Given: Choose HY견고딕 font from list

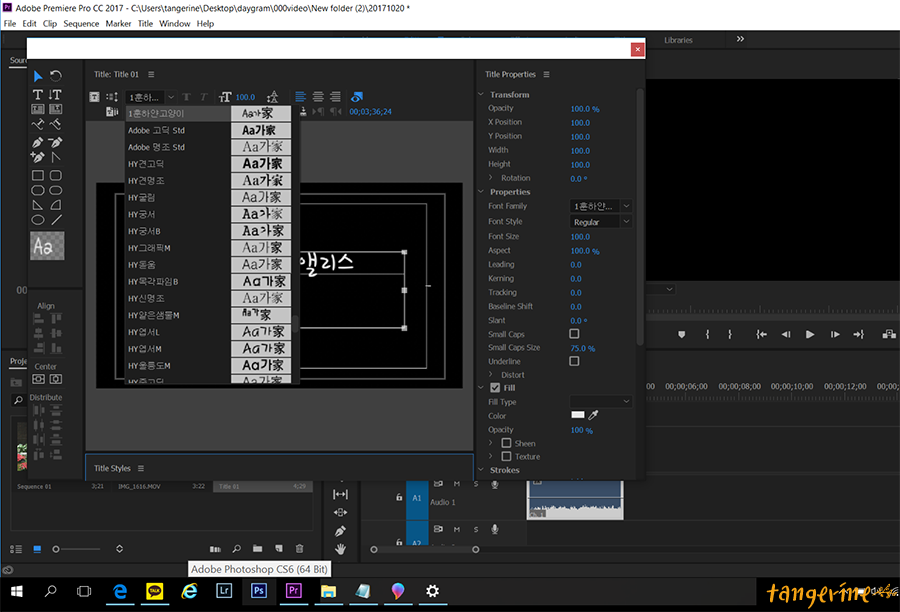Looking at the screenshot, I should [x=208, y=164].
